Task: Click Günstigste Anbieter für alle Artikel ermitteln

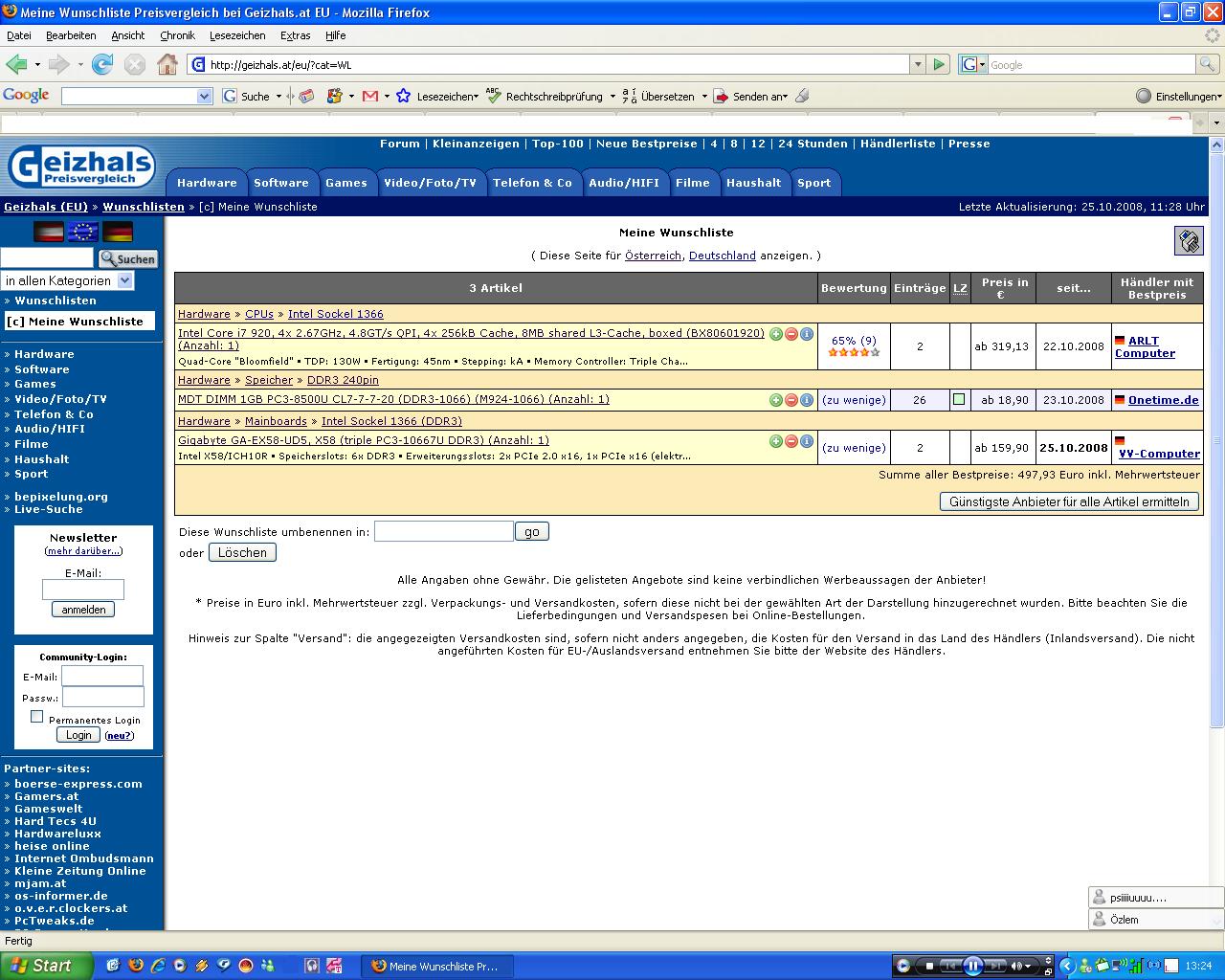Action: tap(1069, 501)
